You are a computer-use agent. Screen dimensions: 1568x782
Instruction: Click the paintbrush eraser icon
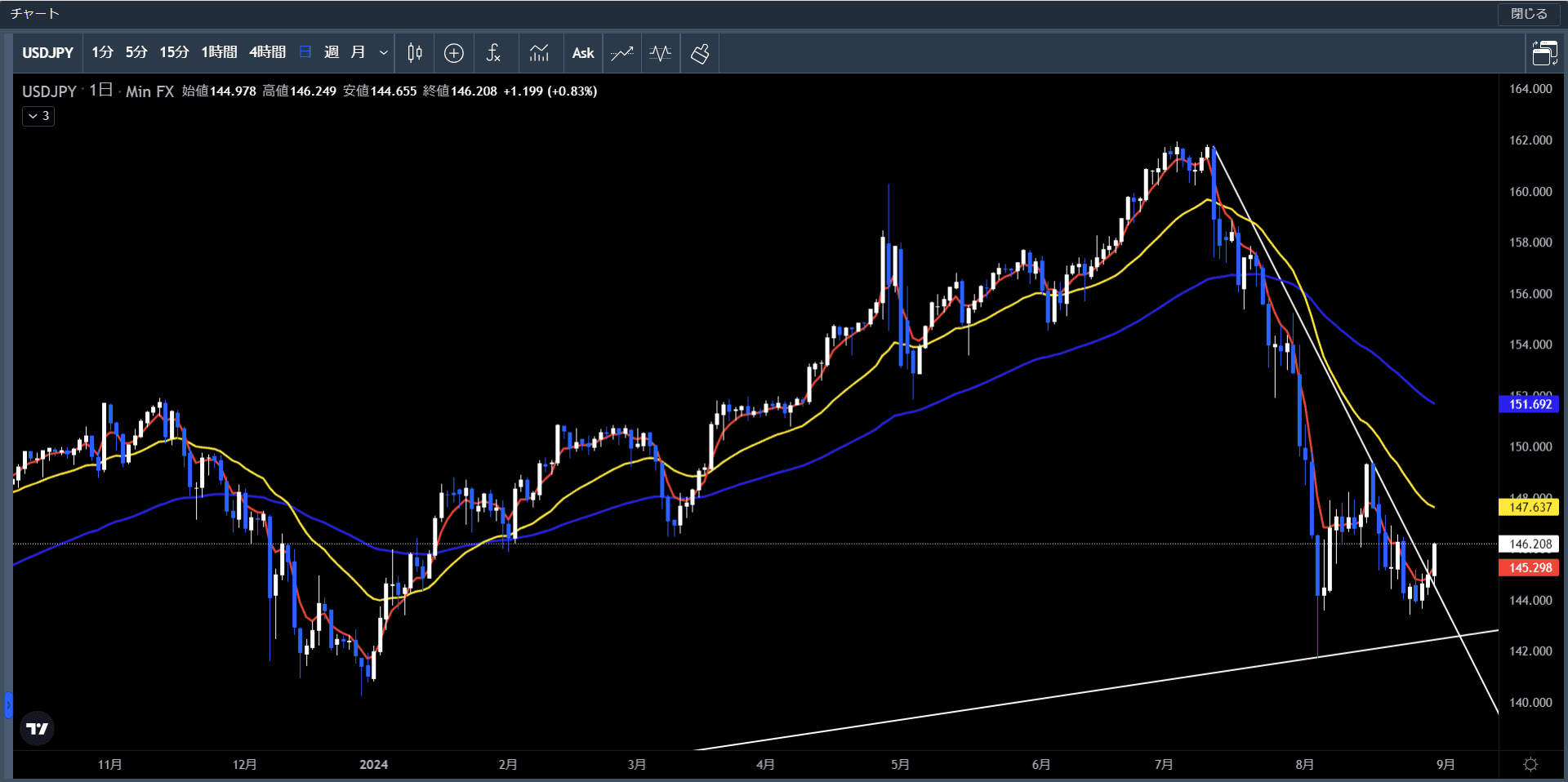coord(700,53)
